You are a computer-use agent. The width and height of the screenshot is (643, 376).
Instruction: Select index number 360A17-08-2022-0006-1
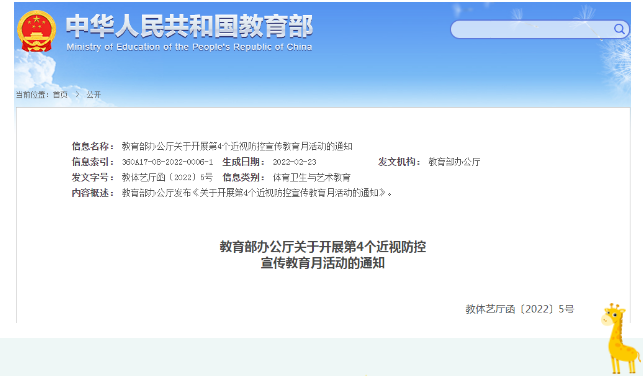pyautogui.click(x=167, y=162)
